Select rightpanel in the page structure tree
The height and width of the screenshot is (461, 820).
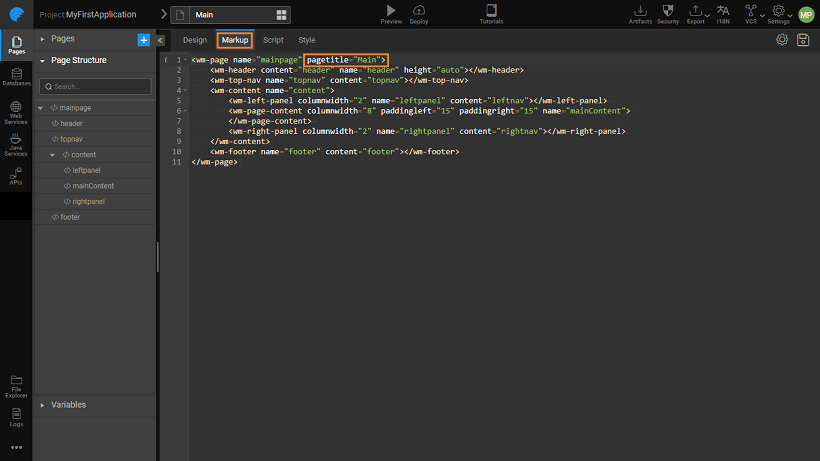(88, 202)
